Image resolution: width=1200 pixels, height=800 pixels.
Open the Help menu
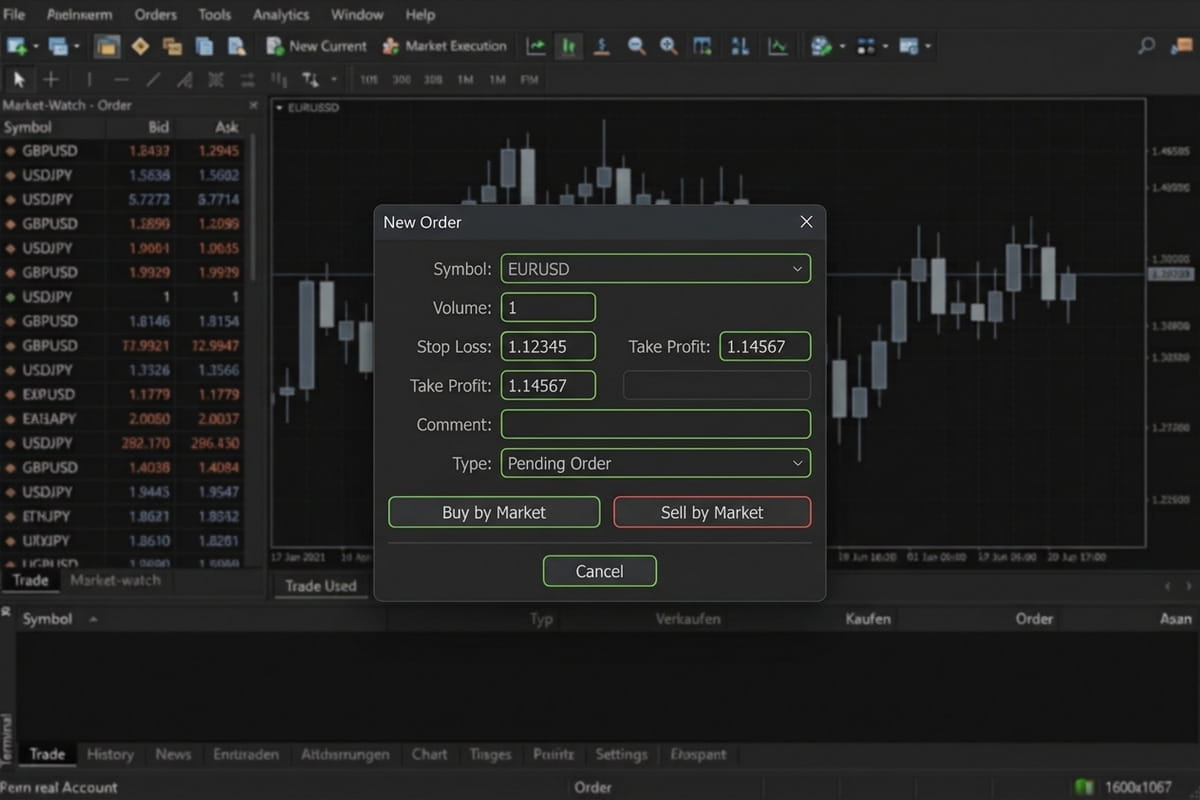click(x=420, y=14)
